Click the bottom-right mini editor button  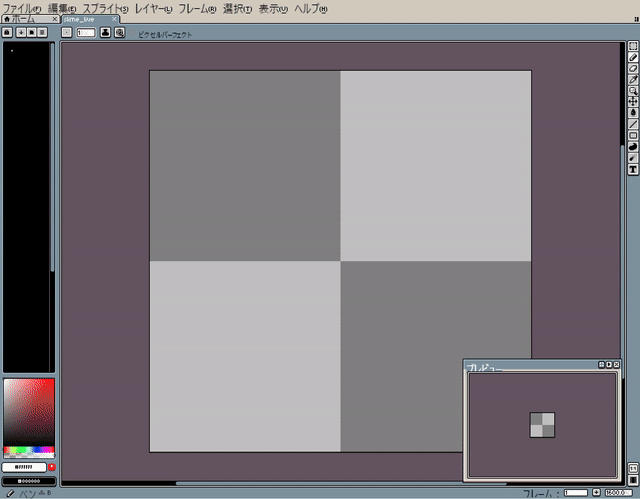[633, 480]
